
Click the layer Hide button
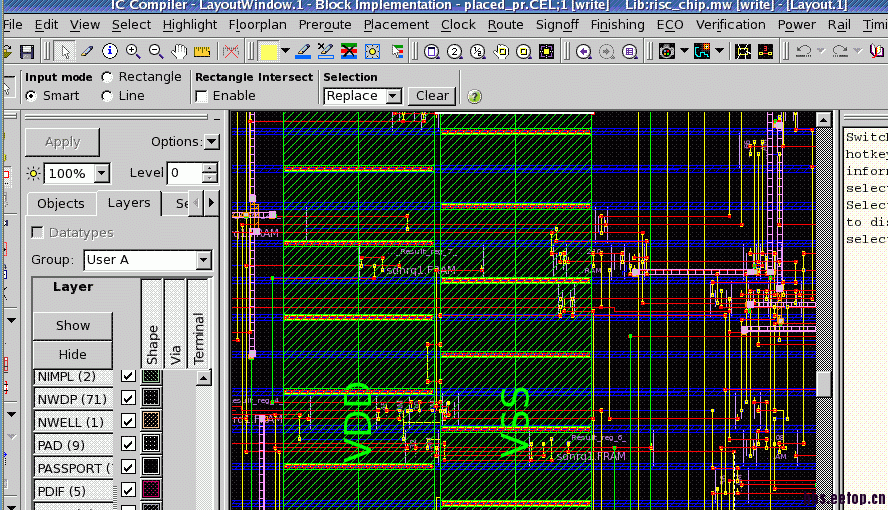click(72, 354)
